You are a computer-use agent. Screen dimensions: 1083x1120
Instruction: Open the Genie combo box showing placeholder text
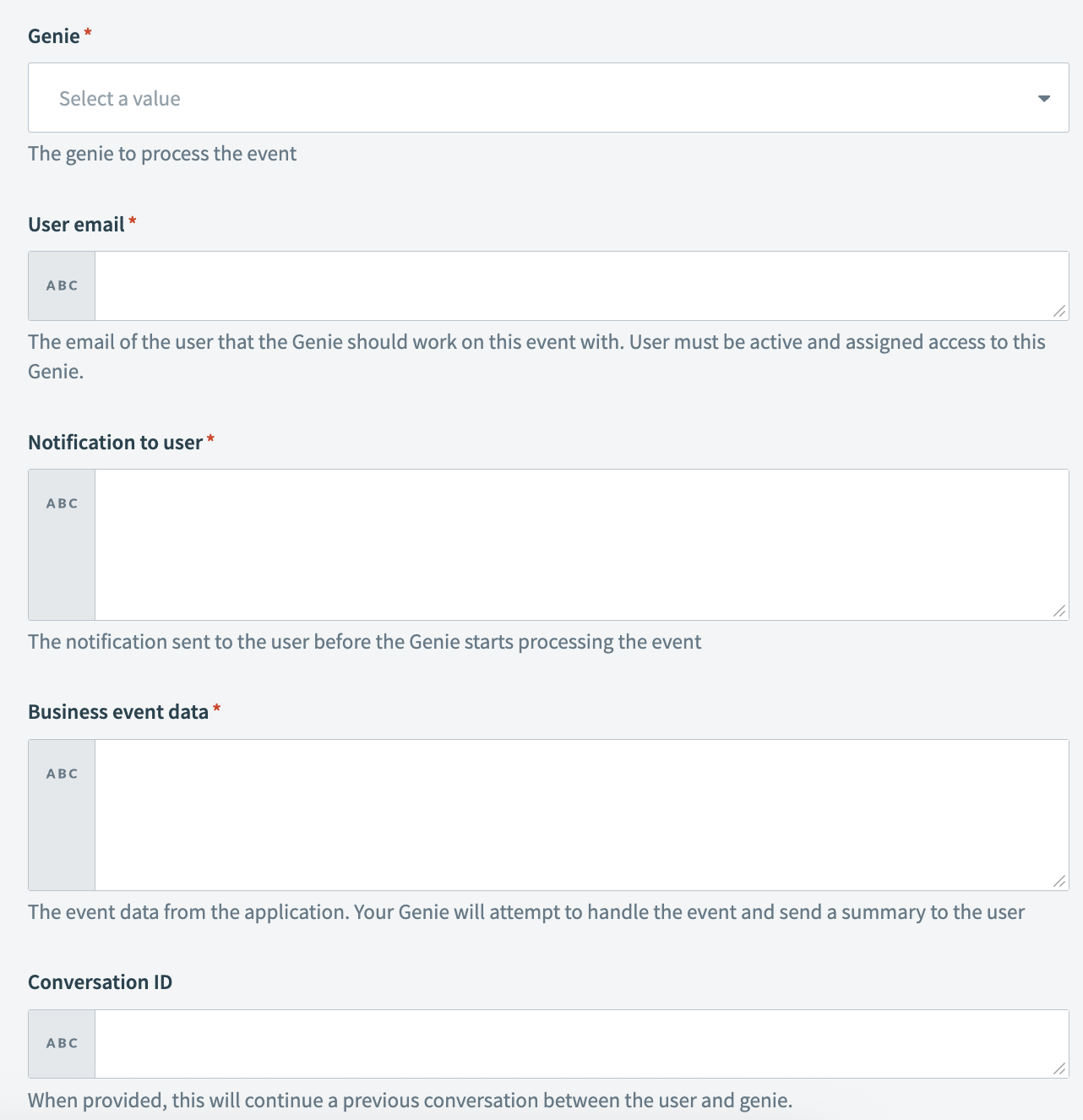549,97
